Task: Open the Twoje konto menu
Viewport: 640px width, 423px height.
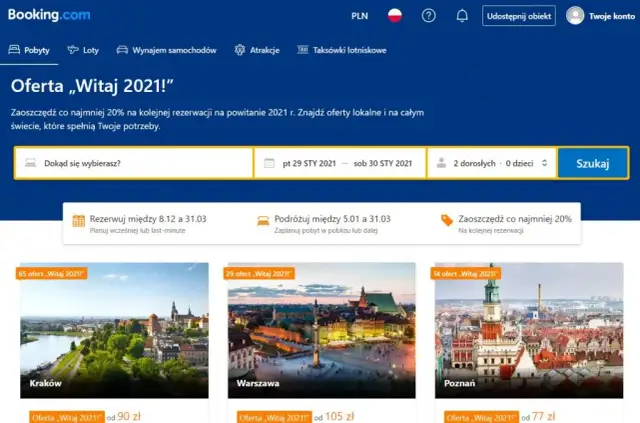Action: (612, 16)
